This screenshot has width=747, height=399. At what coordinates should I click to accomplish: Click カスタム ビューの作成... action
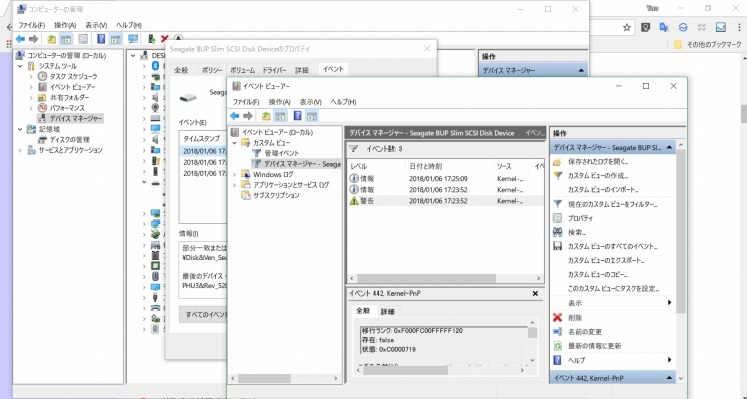[598, 176]
